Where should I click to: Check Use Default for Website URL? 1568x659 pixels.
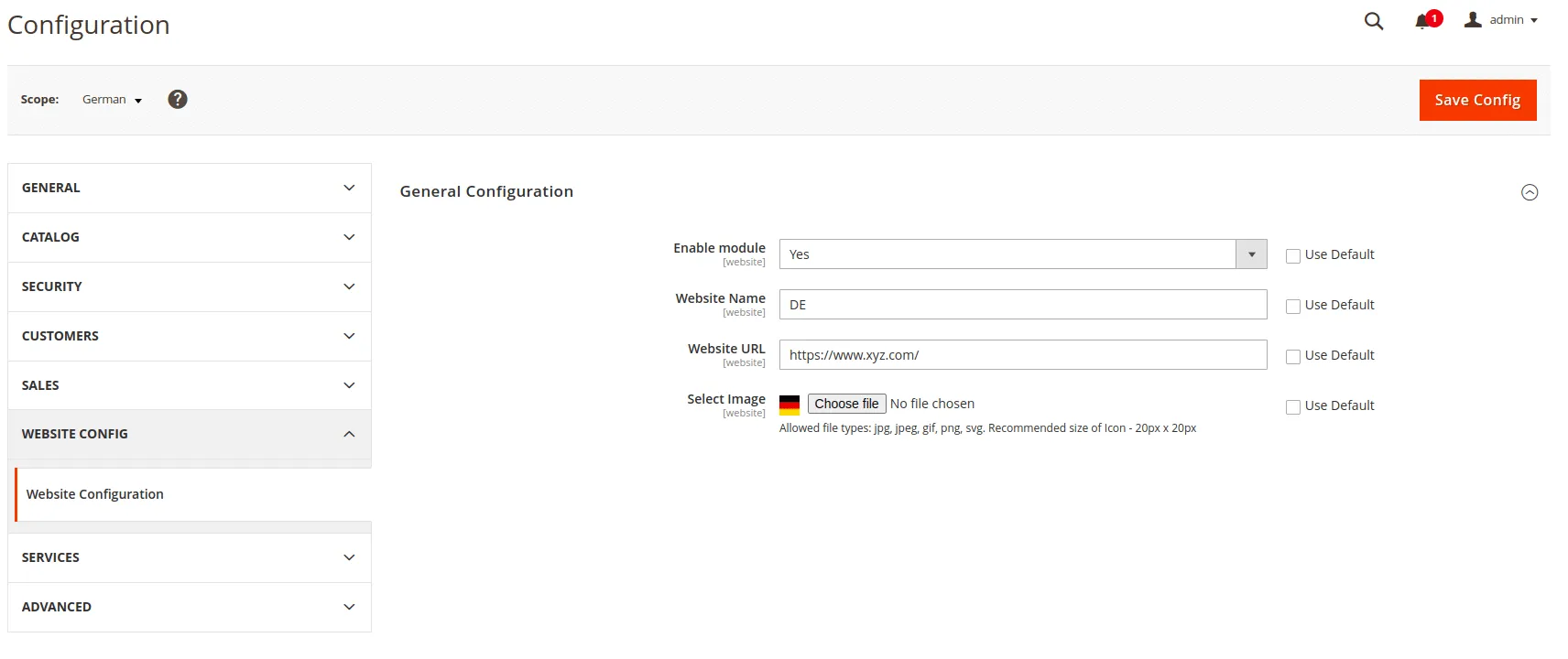pos(1292,357)
